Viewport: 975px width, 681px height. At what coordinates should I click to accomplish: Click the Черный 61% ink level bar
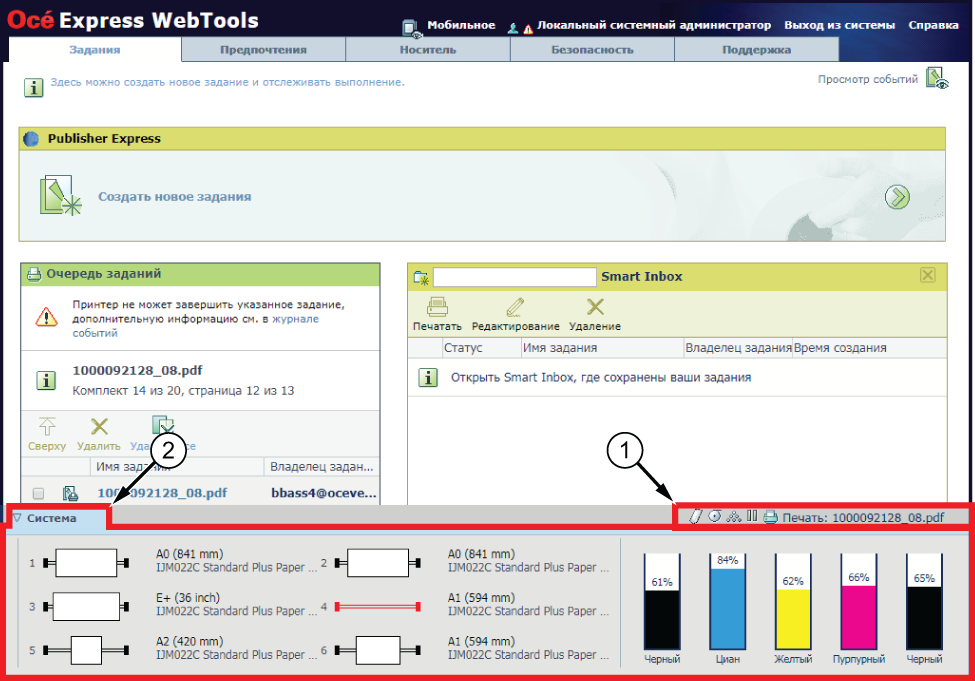(662, 601)
